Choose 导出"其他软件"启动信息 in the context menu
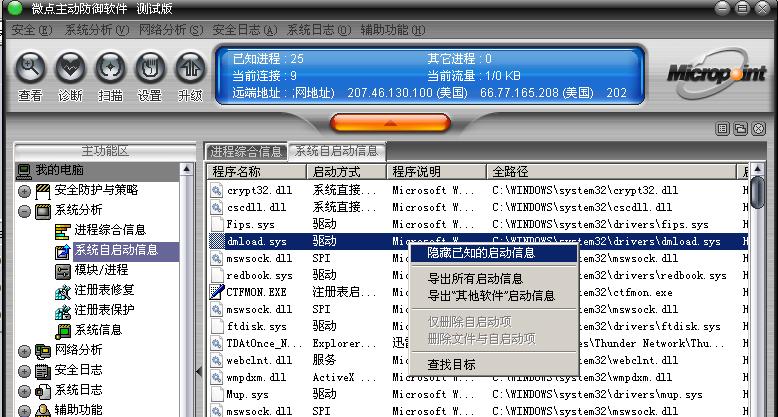The width and height of the screenshot is (778, 417). 494,296
